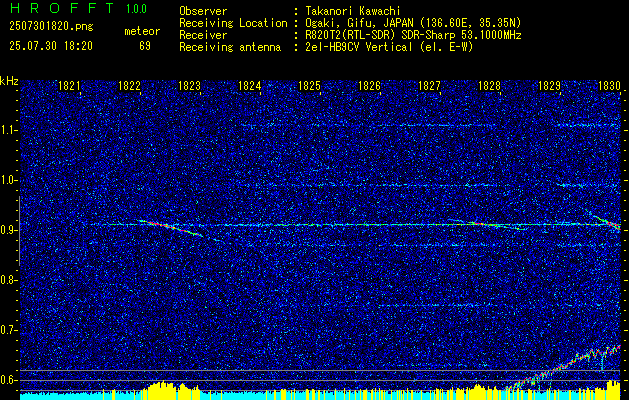The height and width of the screenshot is (400, 629).
Task: Click the meteor label
Action: 142,31
